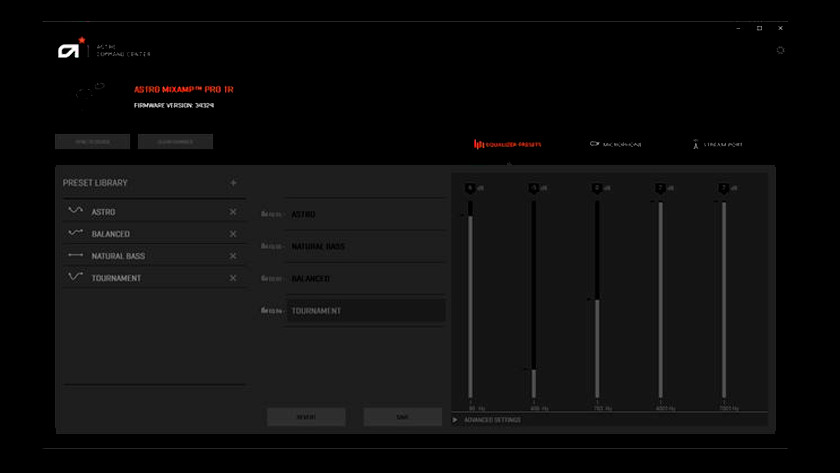Delete the BALANCED preset from the library
The image size is (840, 473).
point(233,234)
